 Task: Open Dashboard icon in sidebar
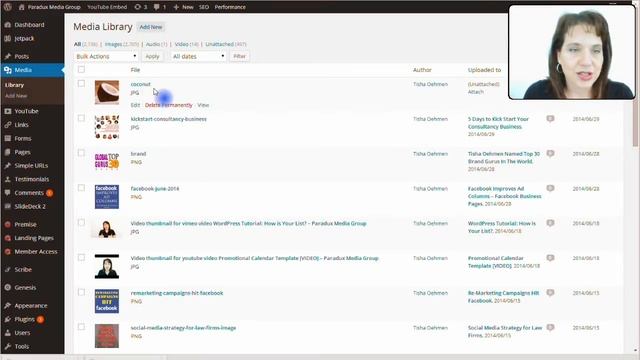(8, 25)
